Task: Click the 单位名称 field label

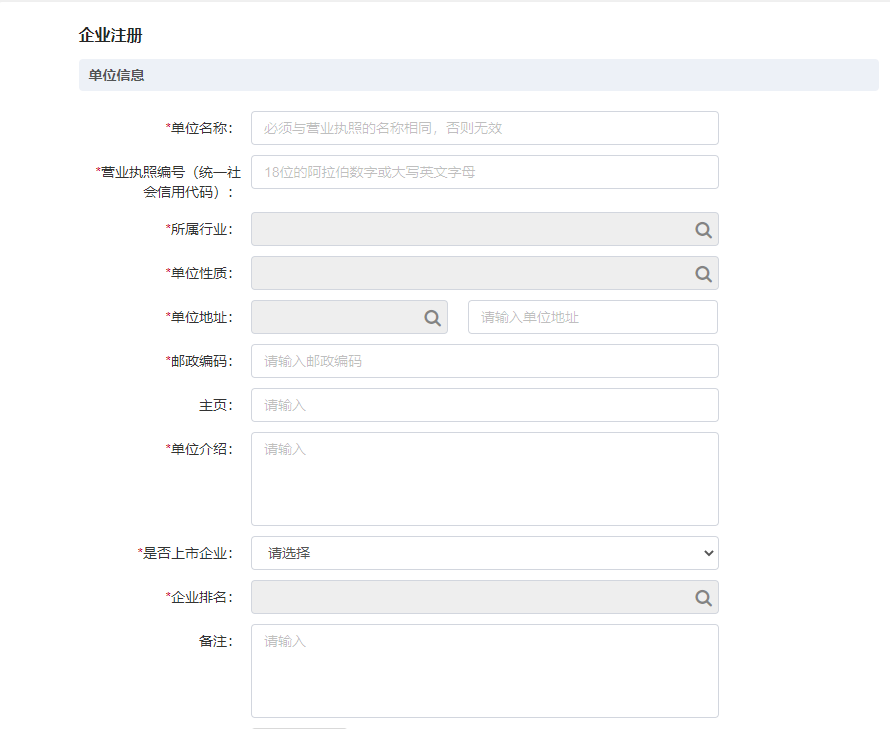Action: pyautogui.click(x=200, y=128)
